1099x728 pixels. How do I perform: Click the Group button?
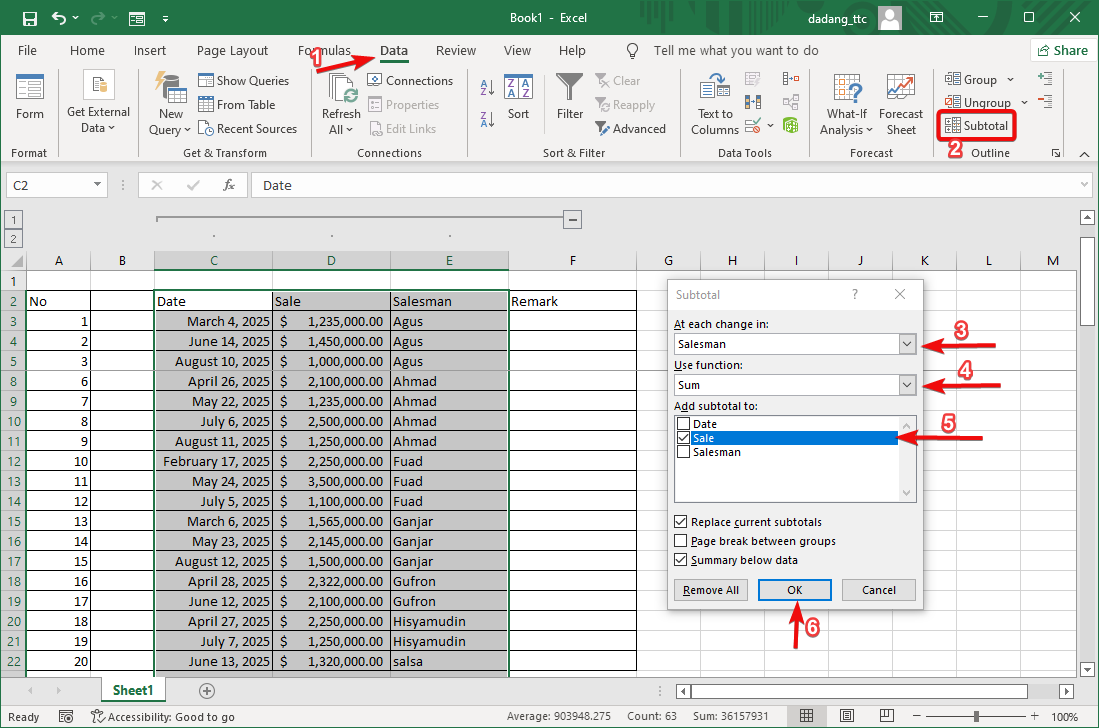pos(971,79)
